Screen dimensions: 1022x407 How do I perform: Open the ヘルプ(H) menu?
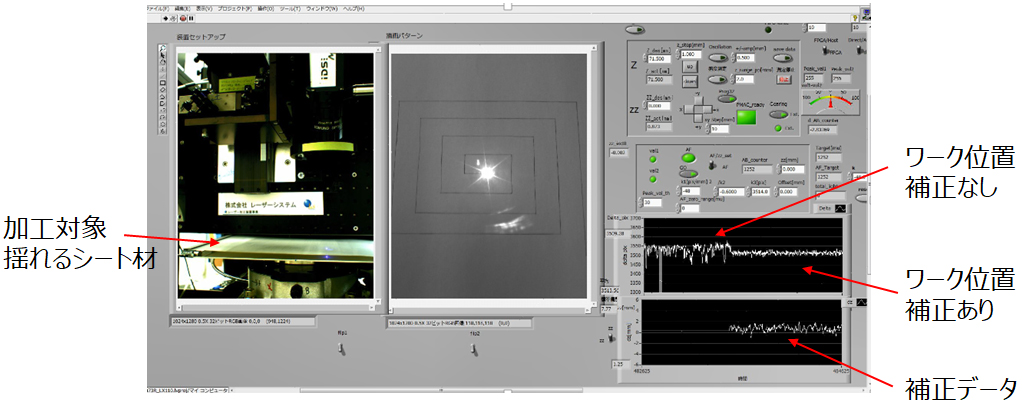(x=354, y=9)
